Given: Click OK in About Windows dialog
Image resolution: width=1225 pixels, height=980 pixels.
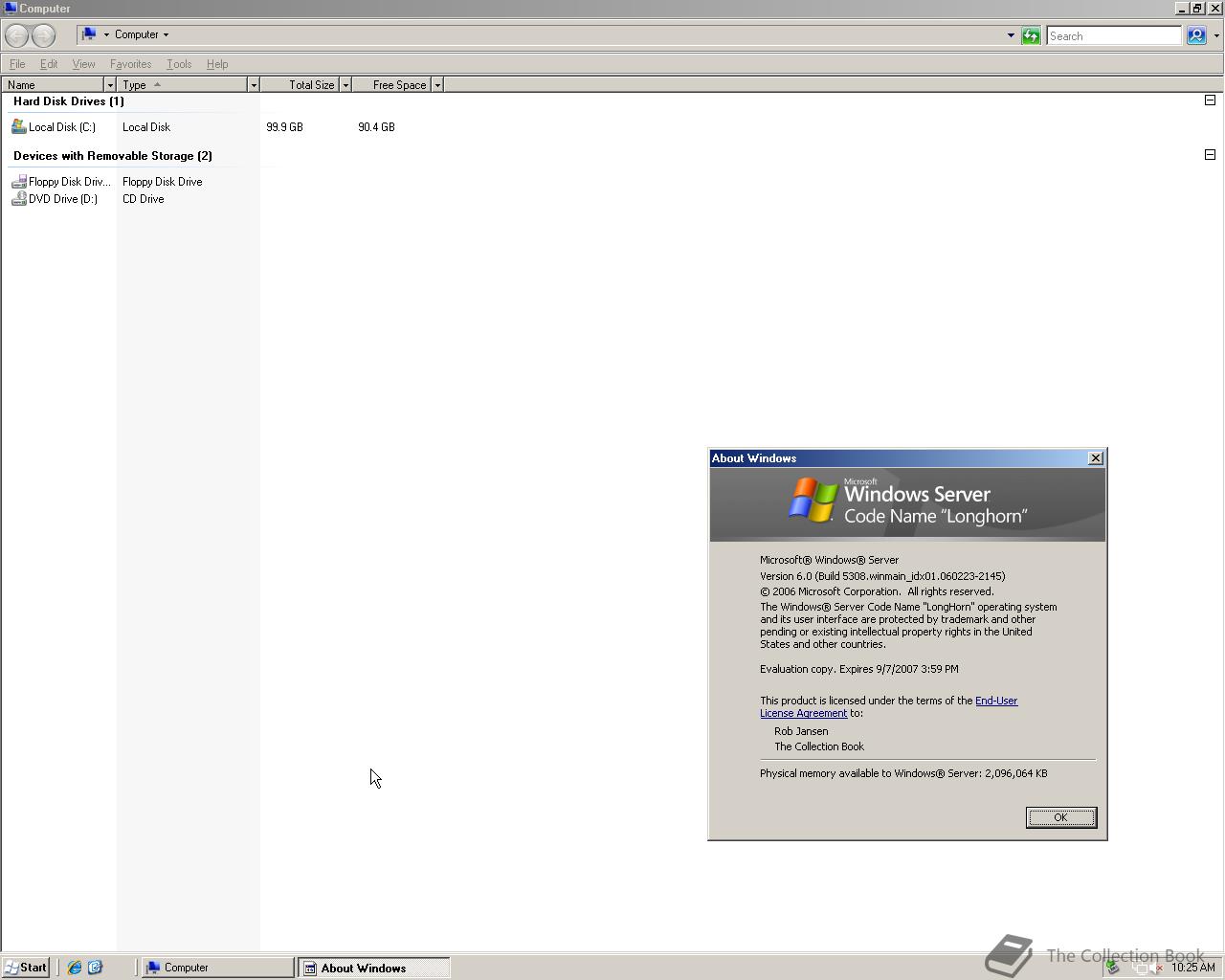Looking at the screenshot, I should click(x=1060, y=817).
